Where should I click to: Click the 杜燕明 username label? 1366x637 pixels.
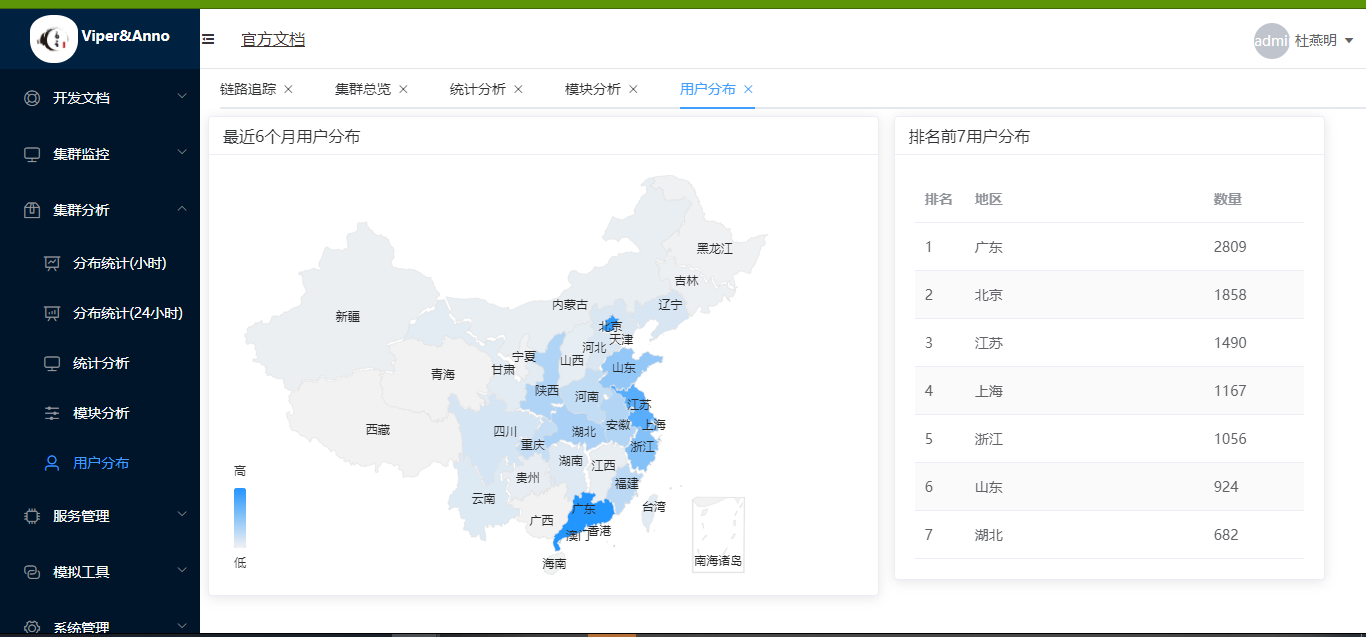1316,41
